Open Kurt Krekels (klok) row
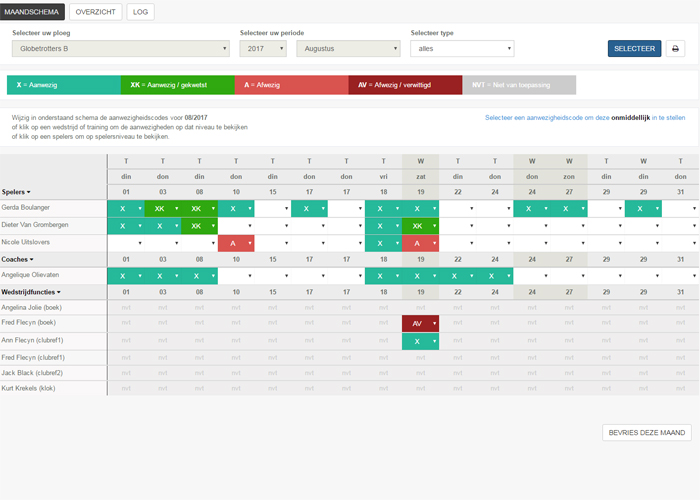700x500 pixels. [28, 388]
